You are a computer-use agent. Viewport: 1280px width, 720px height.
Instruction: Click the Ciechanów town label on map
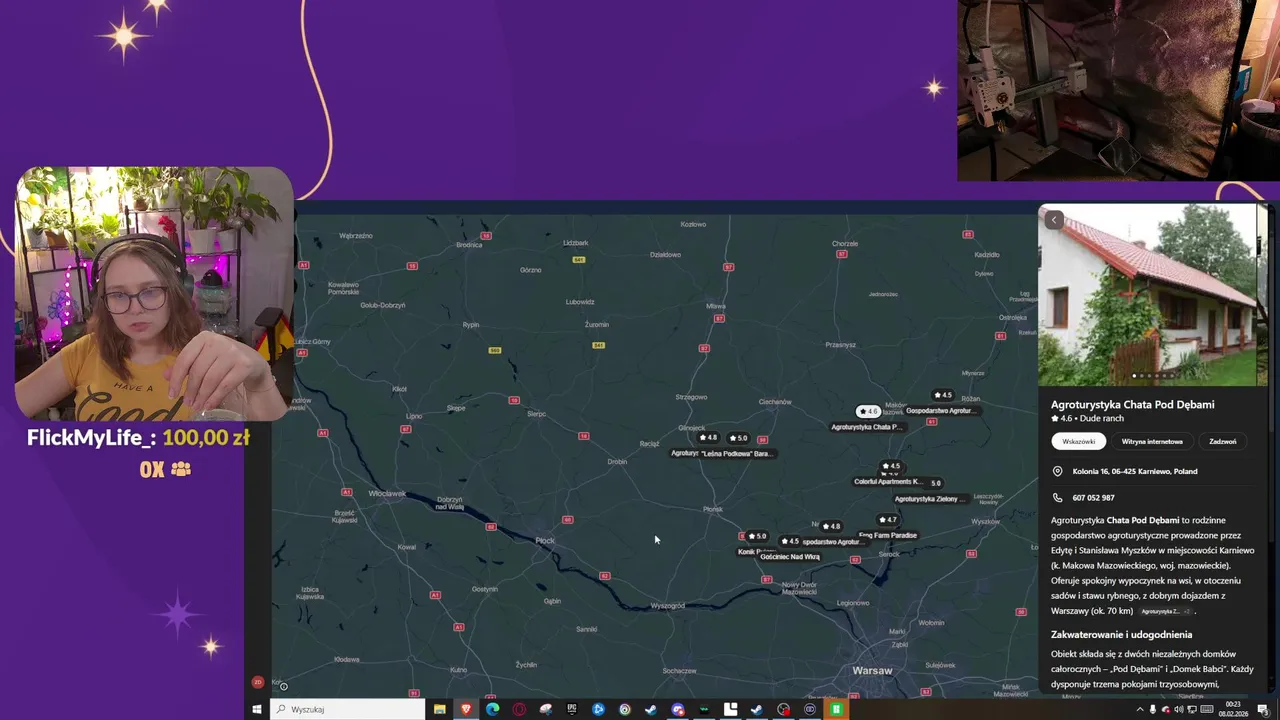775,402
